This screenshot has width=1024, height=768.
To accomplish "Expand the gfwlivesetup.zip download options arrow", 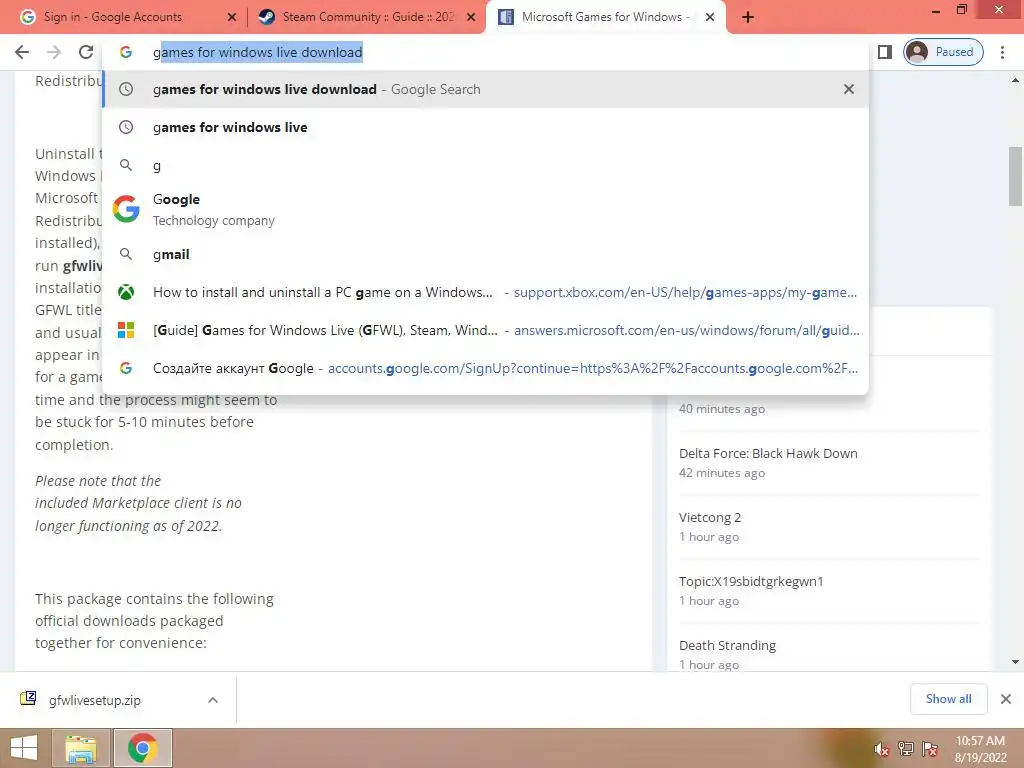I will click(213, 700).
